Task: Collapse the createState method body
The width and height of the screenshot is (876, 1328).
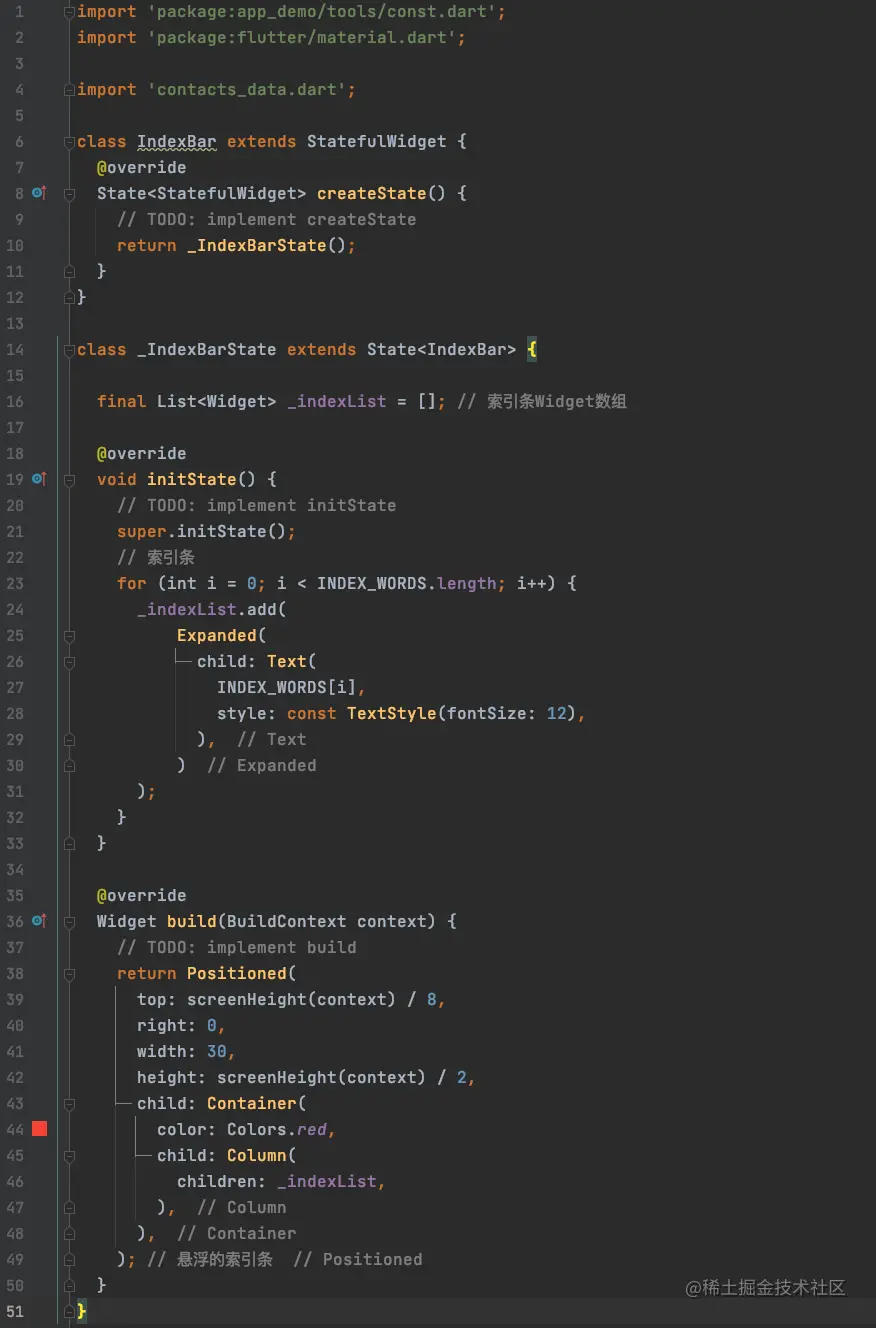Action: (x=69, y=194)
